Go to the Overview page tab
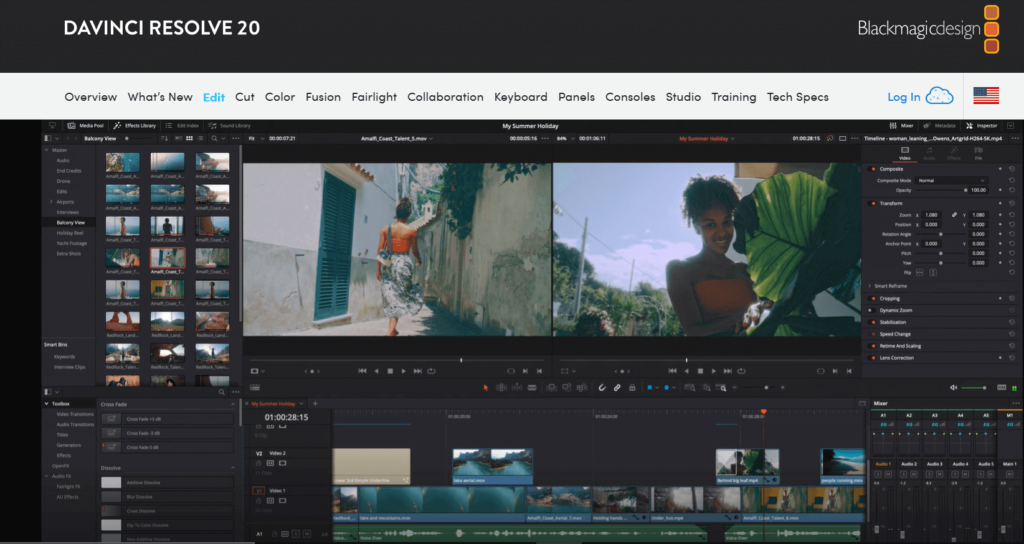1024x544 pixels. point(91,97)
